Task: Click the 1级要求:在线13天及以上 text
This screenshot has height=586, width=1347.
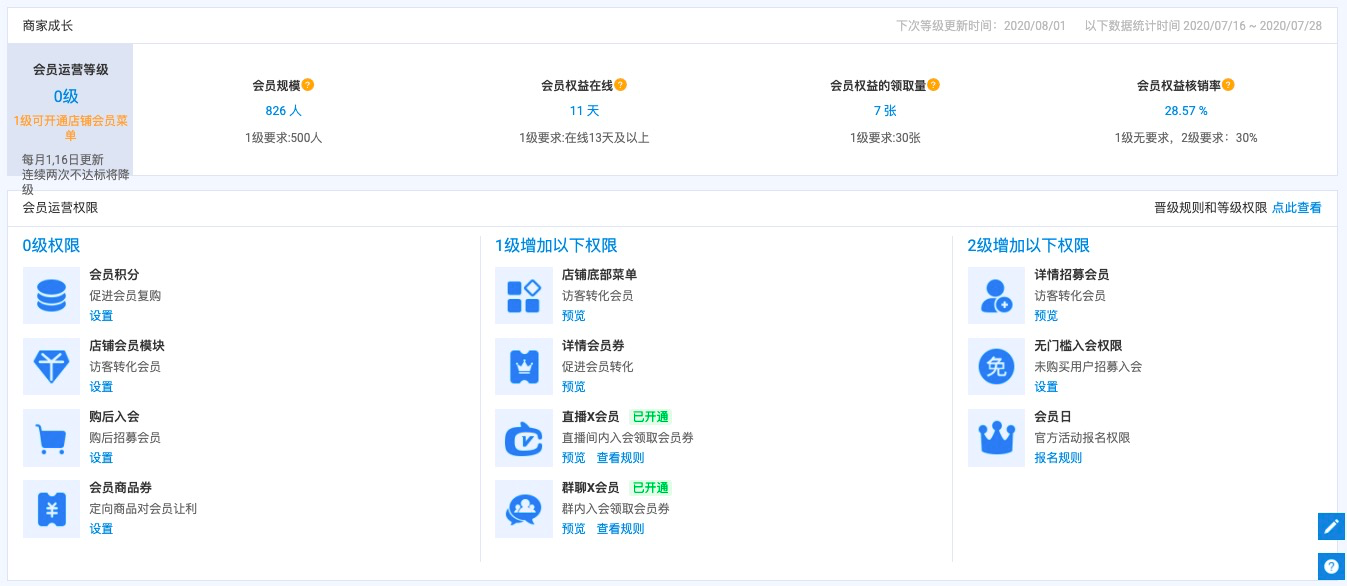Action: 584,138
